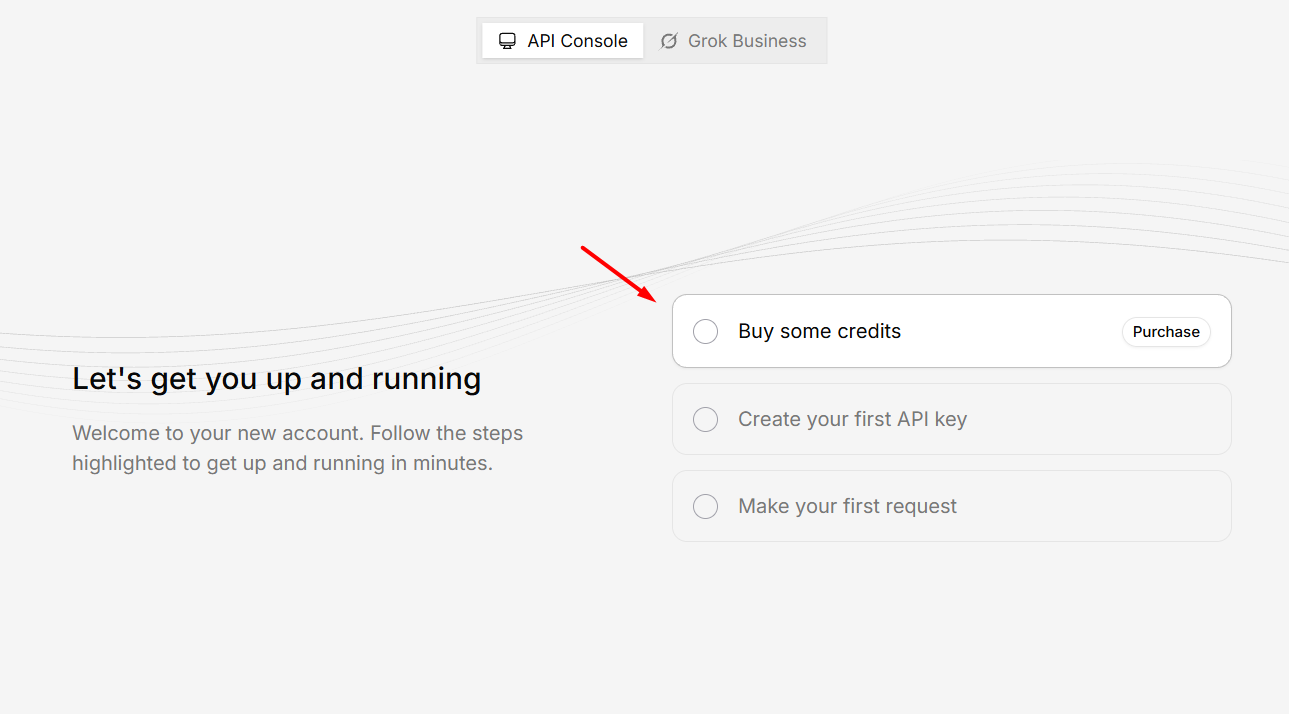Click empty right side of first request card
This screenshot has height=714, width=1289.
[1100, 506]
